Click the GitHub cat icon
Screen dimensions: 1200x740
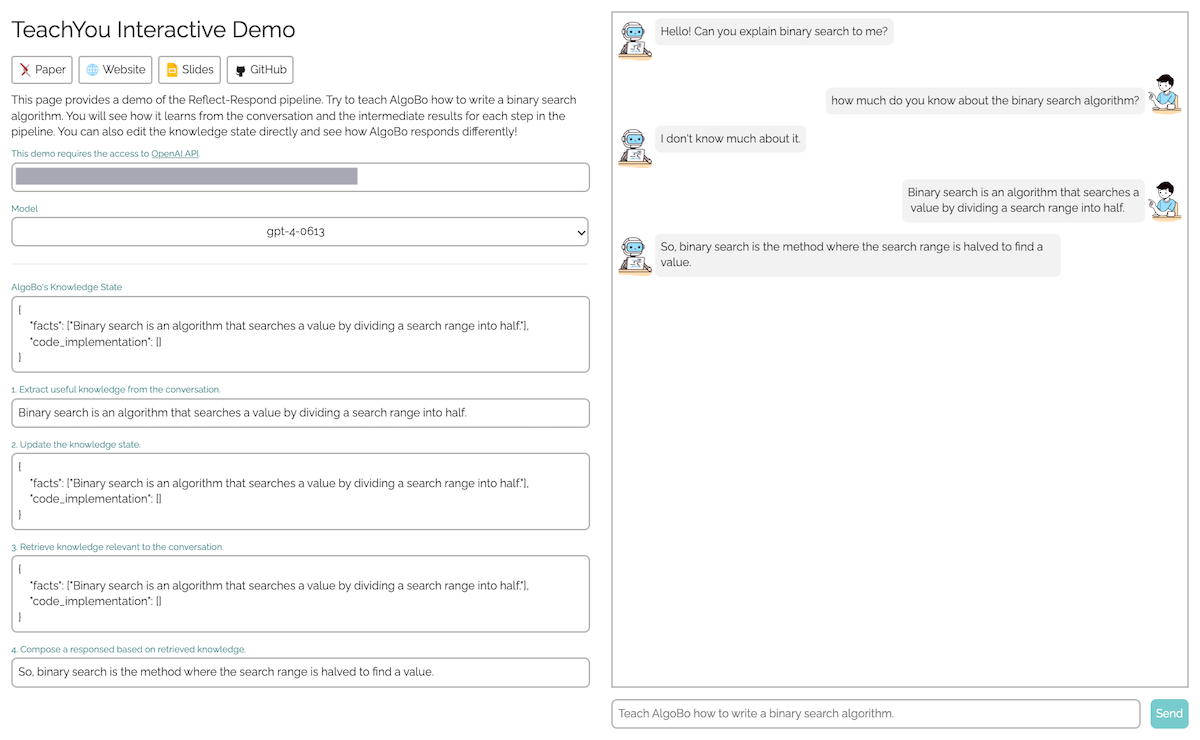[240, 71]
